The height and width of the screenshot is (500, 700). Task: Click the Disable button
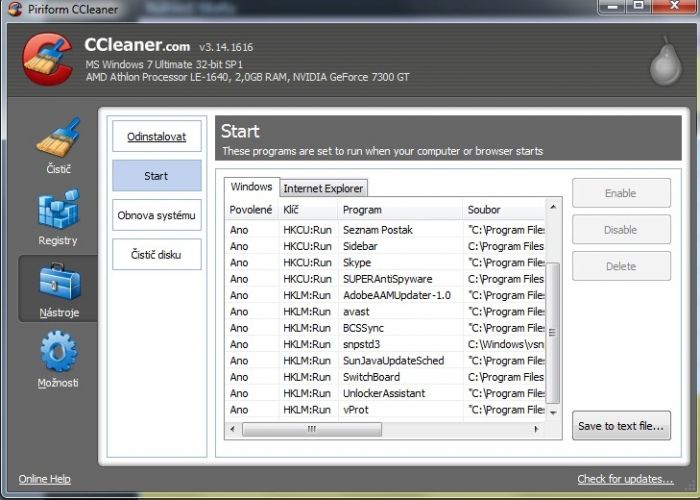coord(621,229)
